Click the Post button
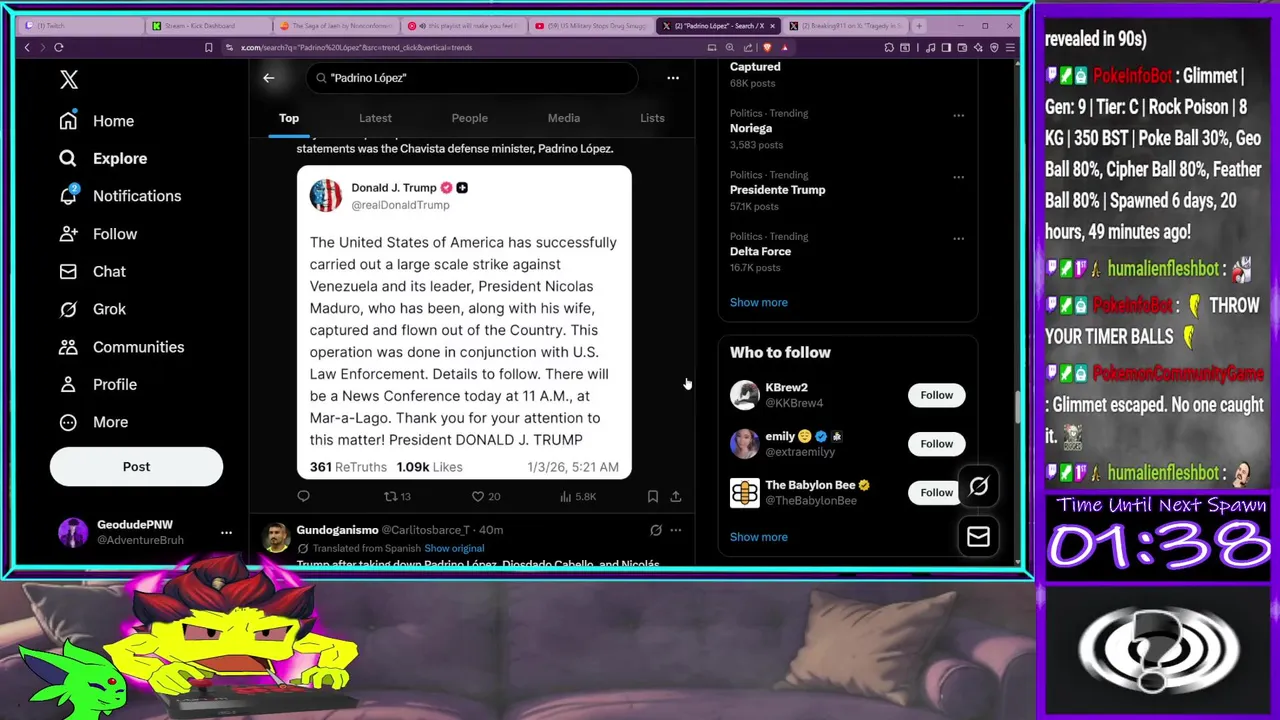The height and width of the screenshot is (720, 1280). (136, 466)
